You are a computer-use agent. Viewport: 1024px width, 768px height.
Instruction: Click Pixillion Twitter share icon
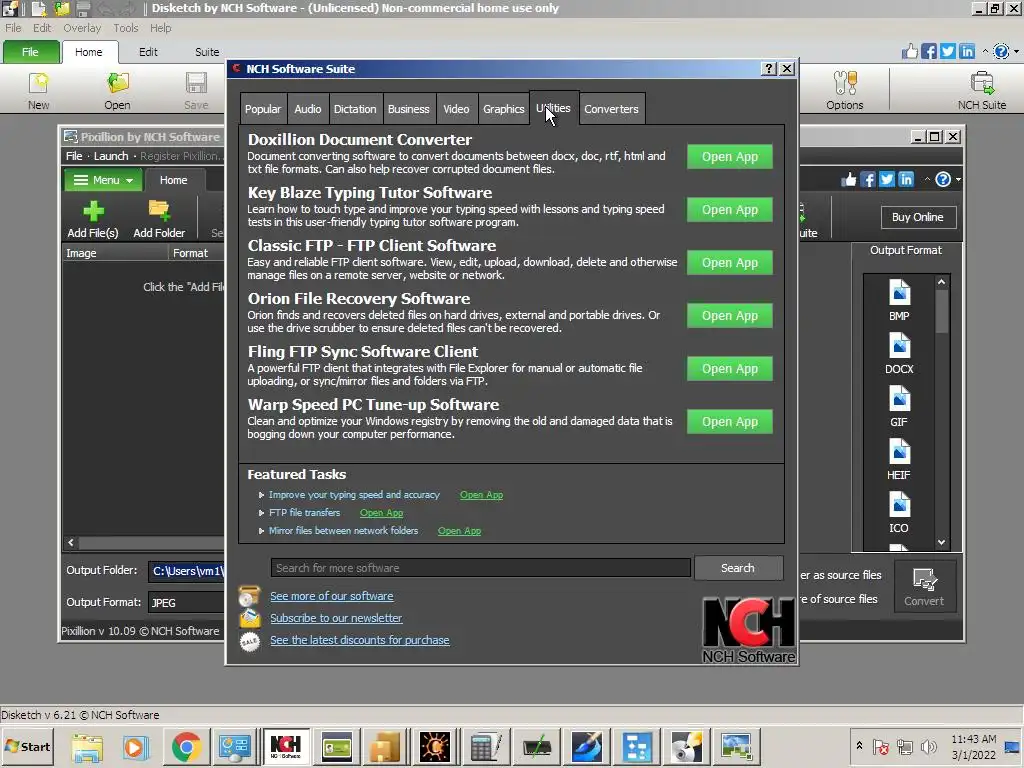(x=887, y=179)
